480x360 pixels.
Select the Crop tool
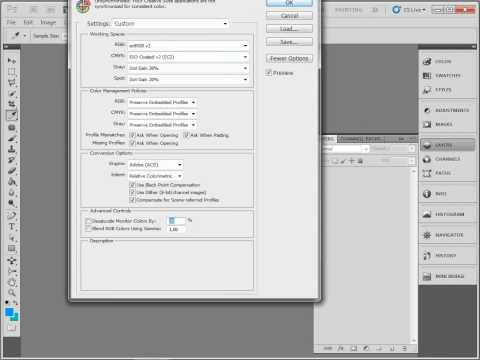[x=12, y=104]
